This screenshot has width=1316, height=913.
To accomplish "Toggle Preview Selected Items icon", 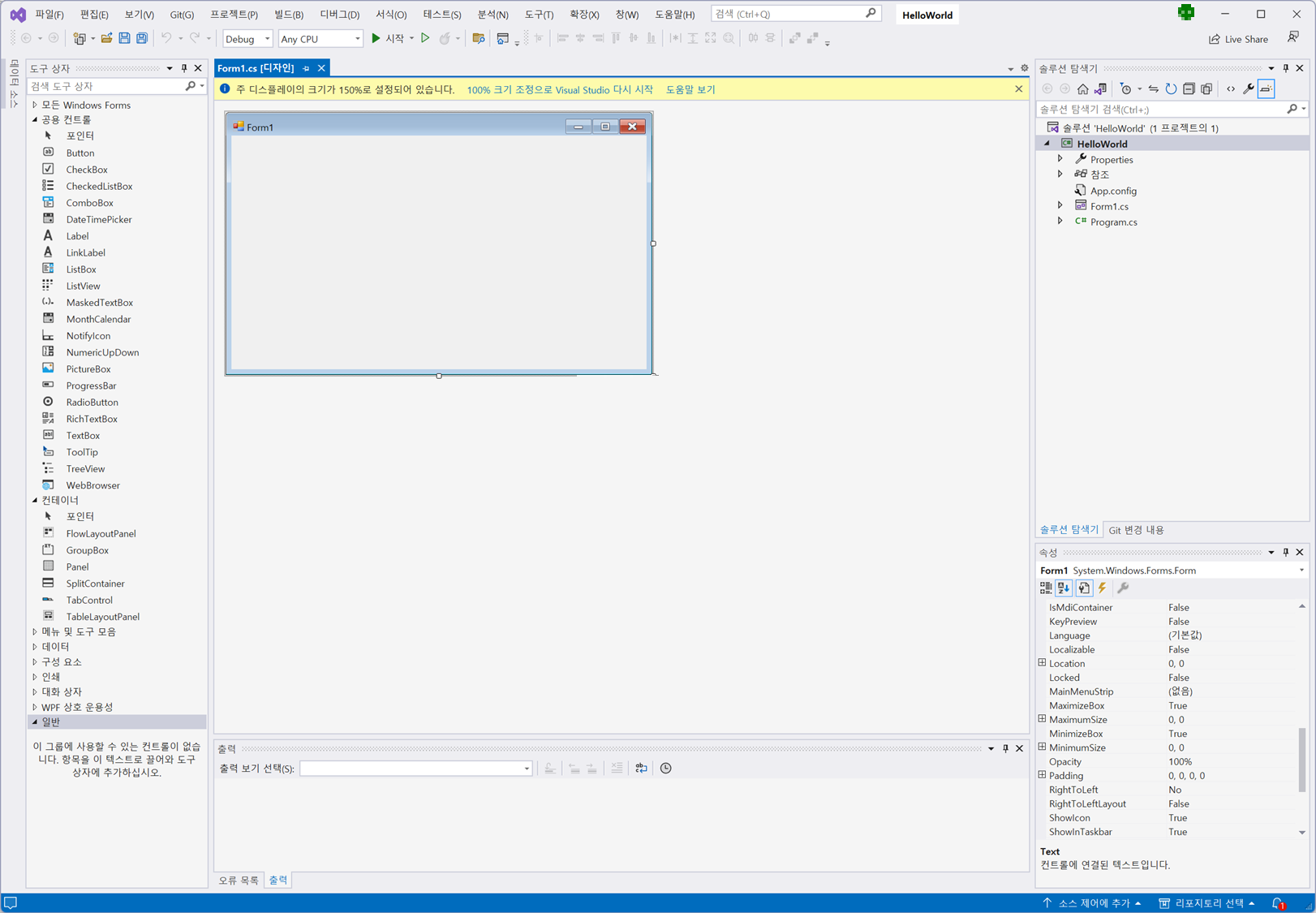I will (1267, 88).
